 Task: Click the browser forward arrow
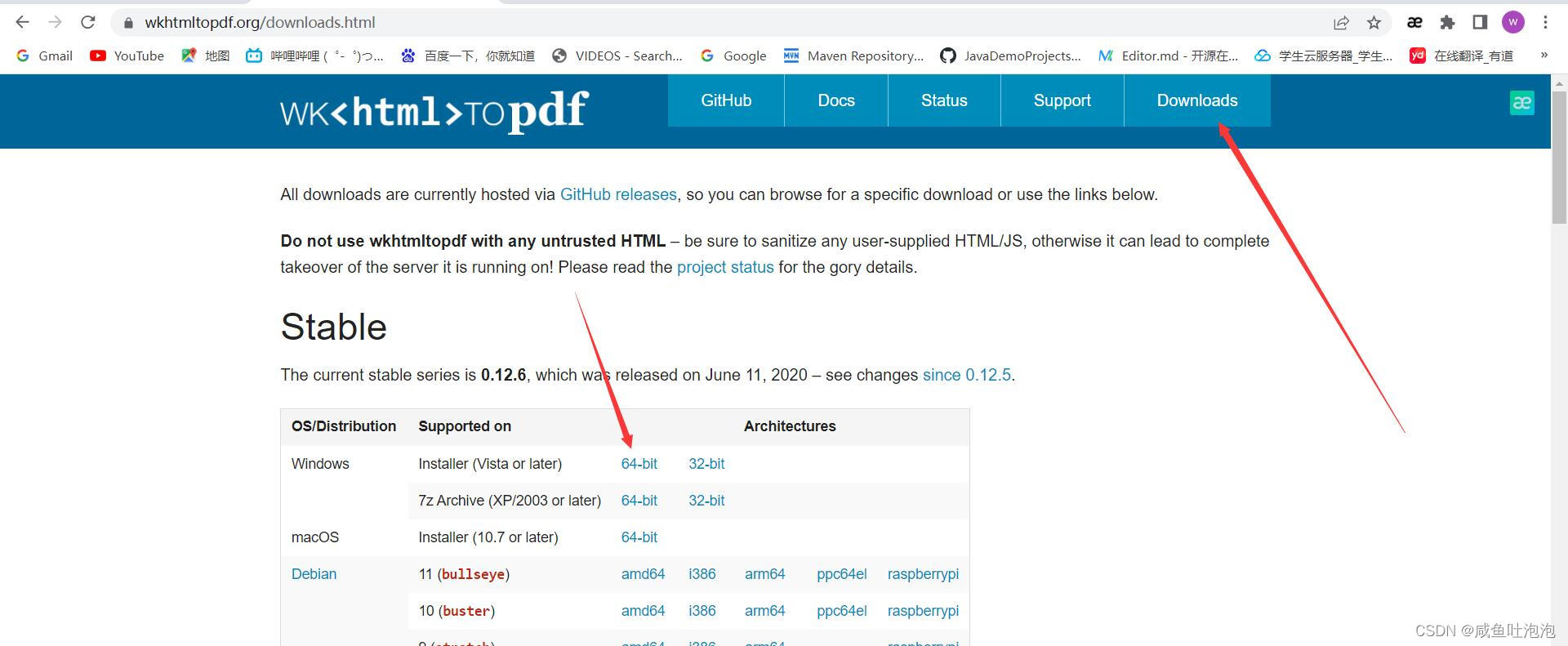(55, 22)
